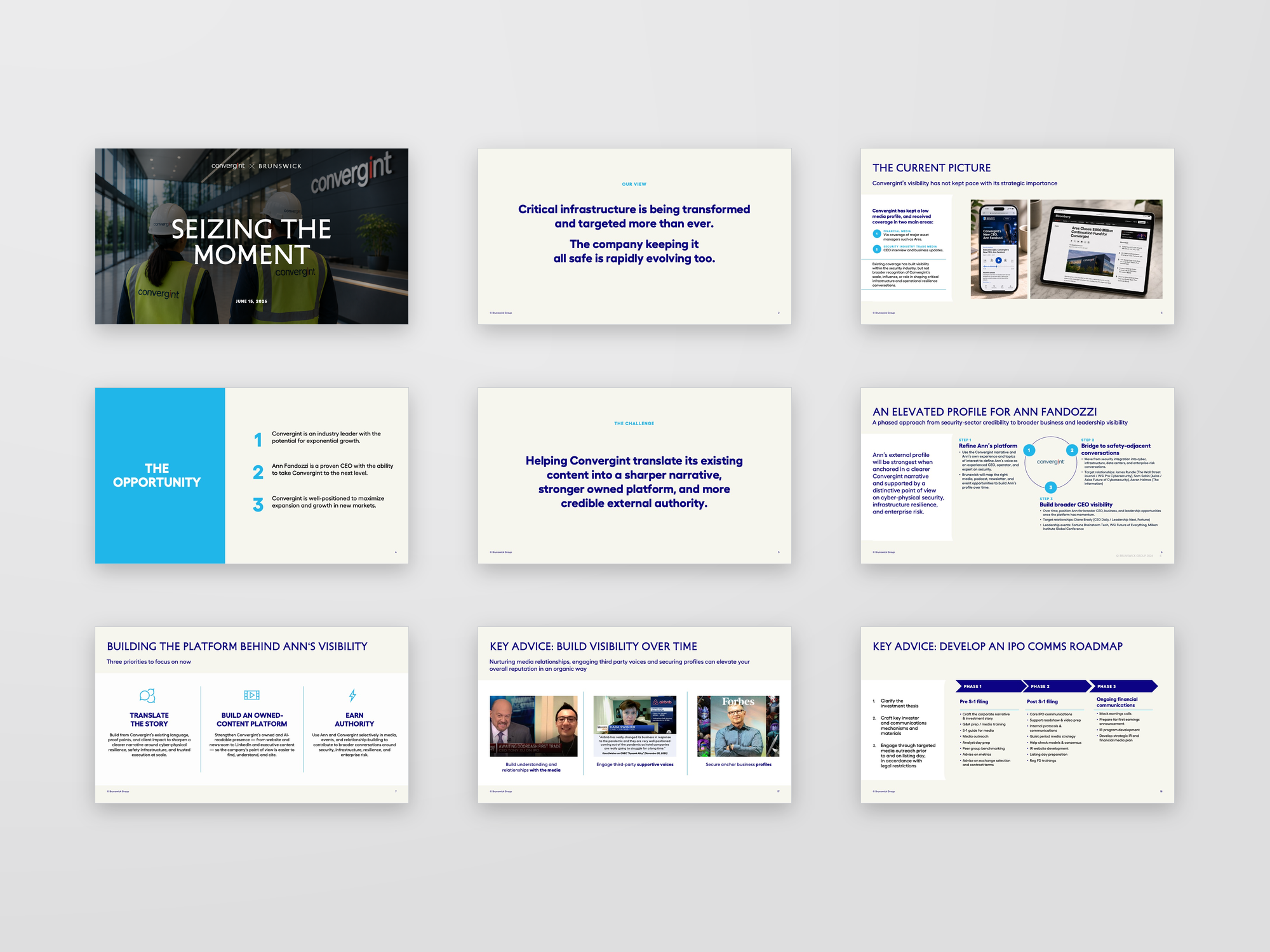Click the Phase 1 arrow header
Image resolution: width=1270 pixels, height=952 pixels.
pyautogui.click(x=991, y=686)
